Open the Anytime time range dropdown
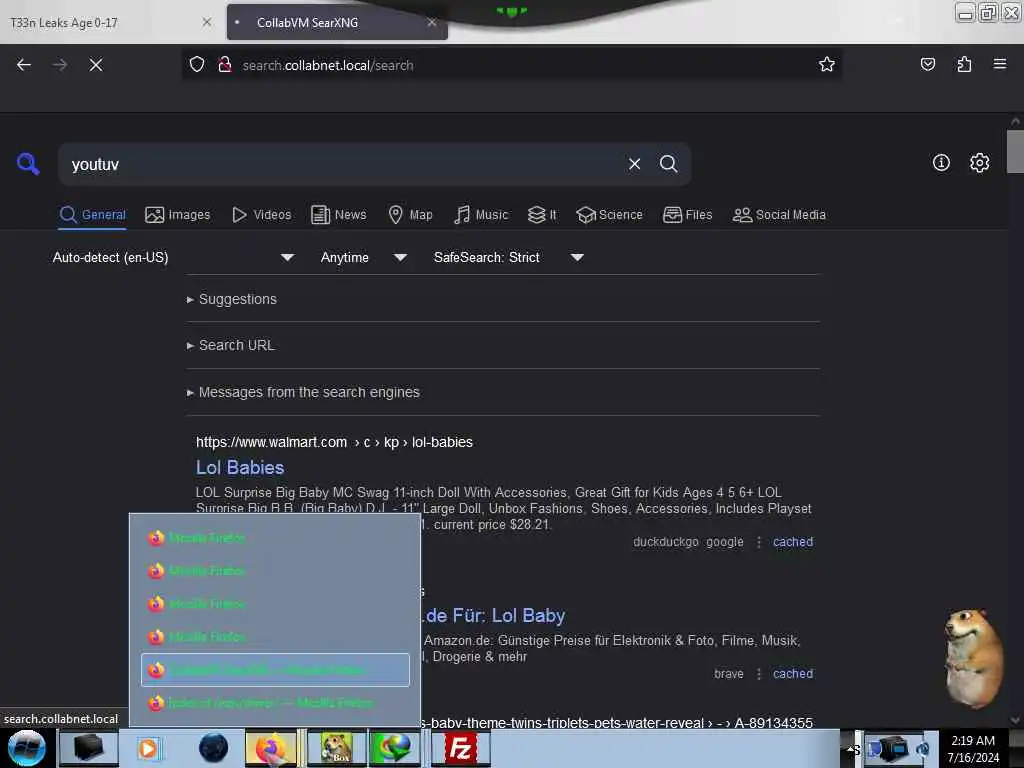 coord(364,257)
